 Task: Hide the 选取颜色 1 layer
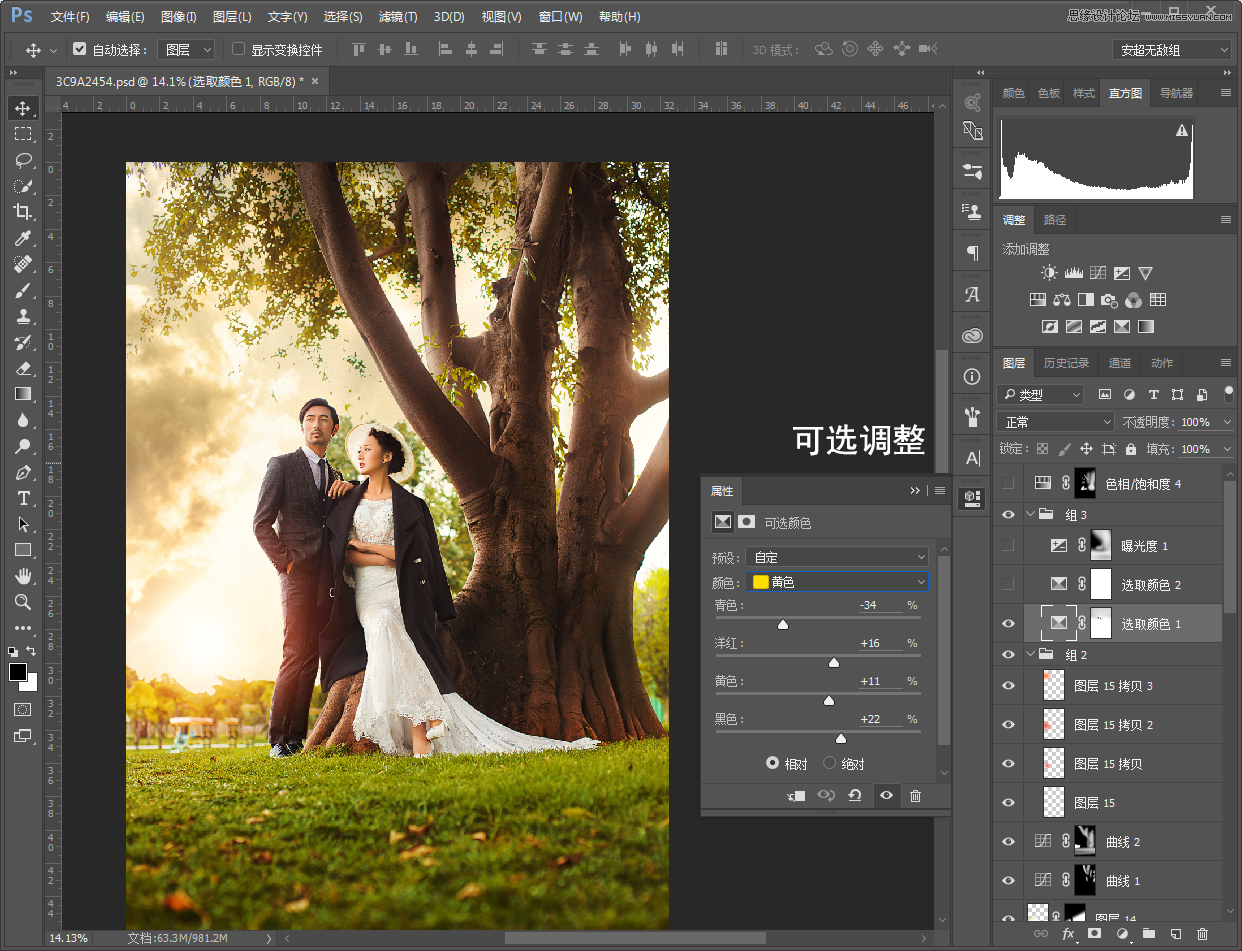point(1008,624)
